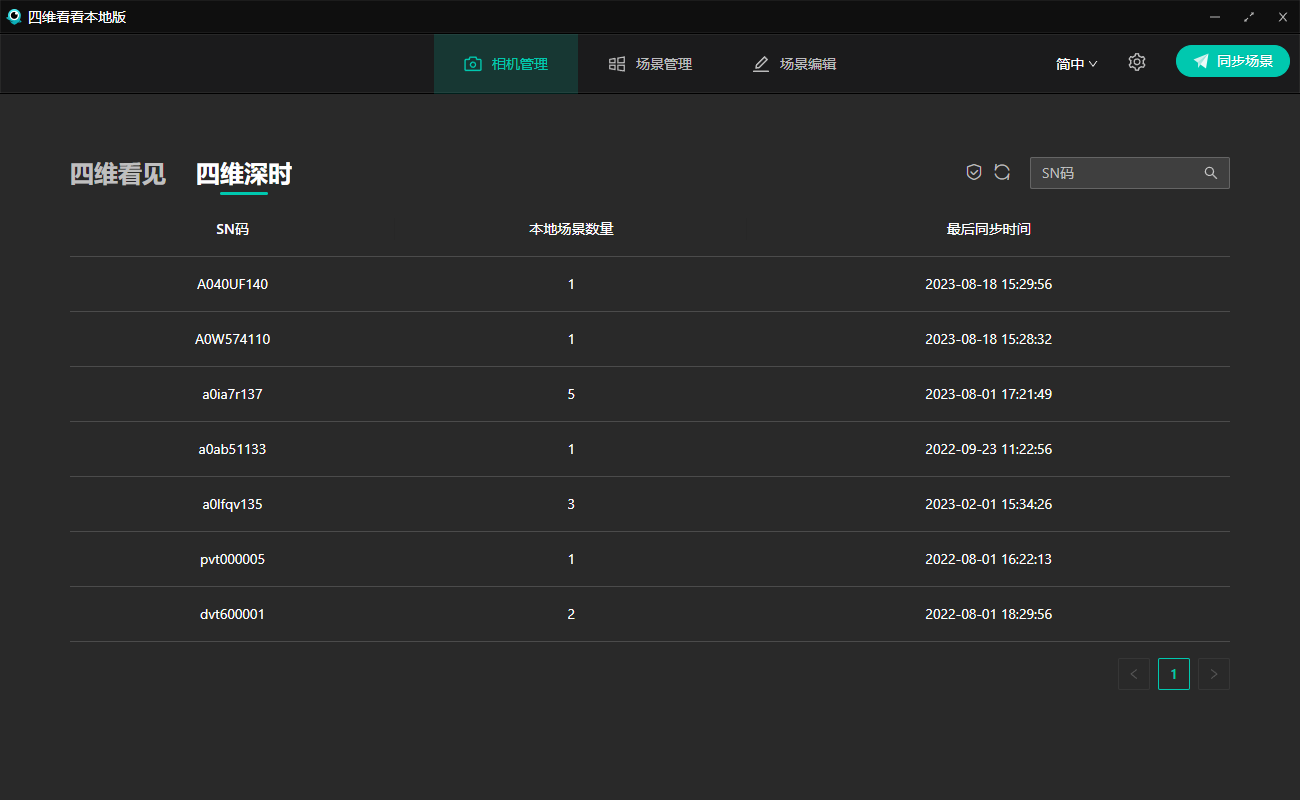
Task: Click the 最后同步时间 column header
Action: (x=988, y=229)
